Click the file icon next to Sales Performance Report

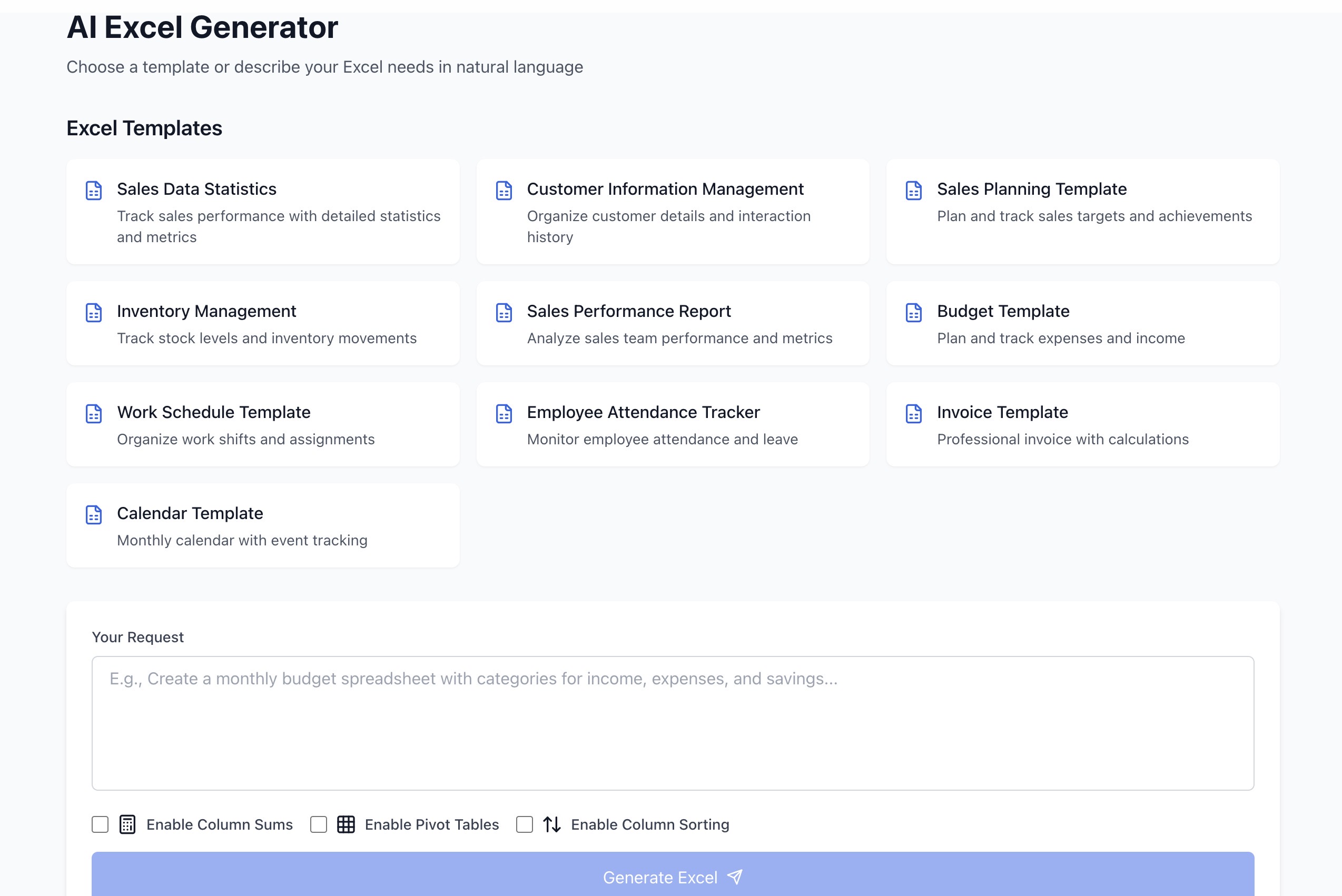click(504, 313)
